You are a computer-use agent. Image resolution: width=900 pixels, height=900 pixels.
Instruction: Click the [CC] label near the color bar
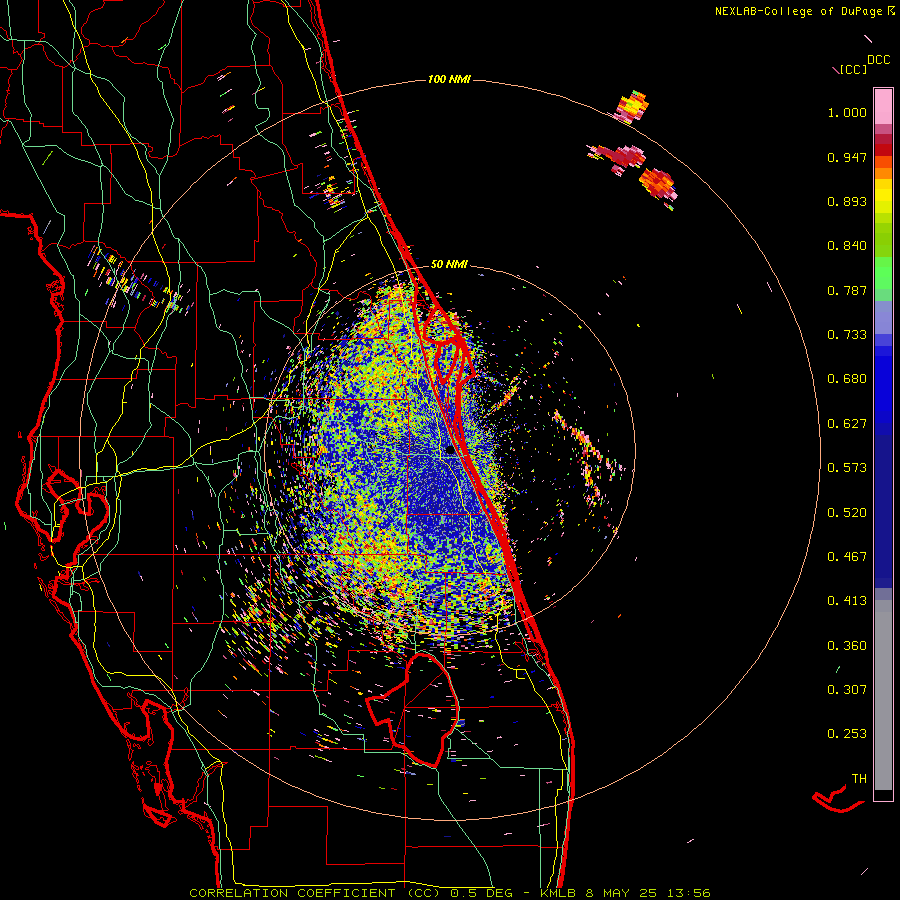(853, 69)
